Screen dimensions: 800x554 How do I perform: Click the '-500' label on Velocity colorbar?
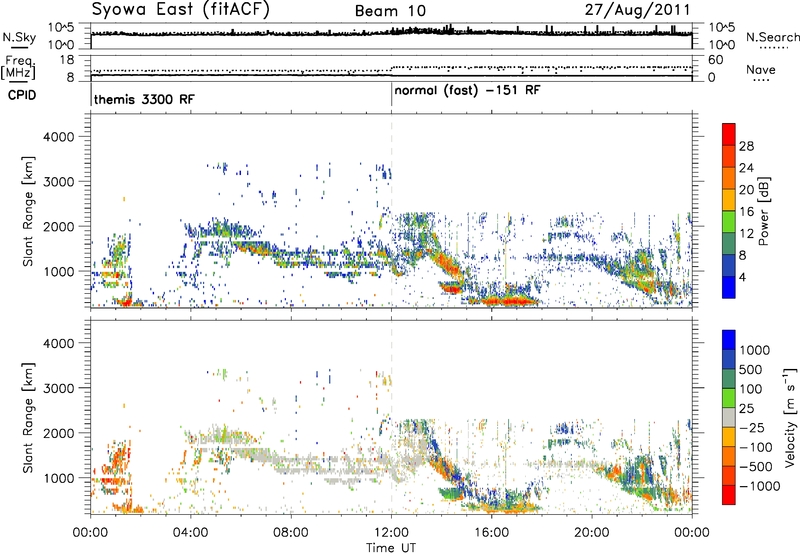pyautogui.click(x=756, y=467)
